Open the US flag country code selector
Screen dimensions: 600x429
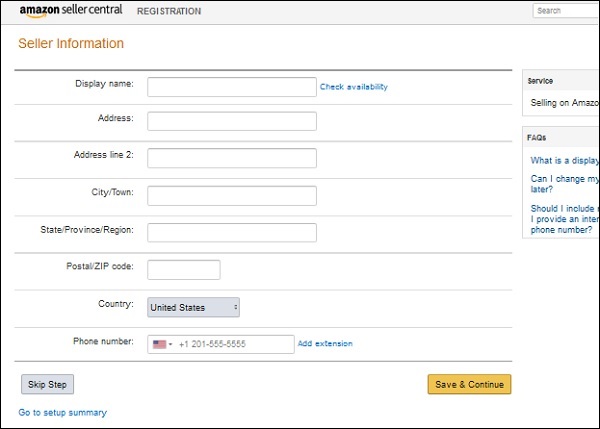(x=162, y=344)
